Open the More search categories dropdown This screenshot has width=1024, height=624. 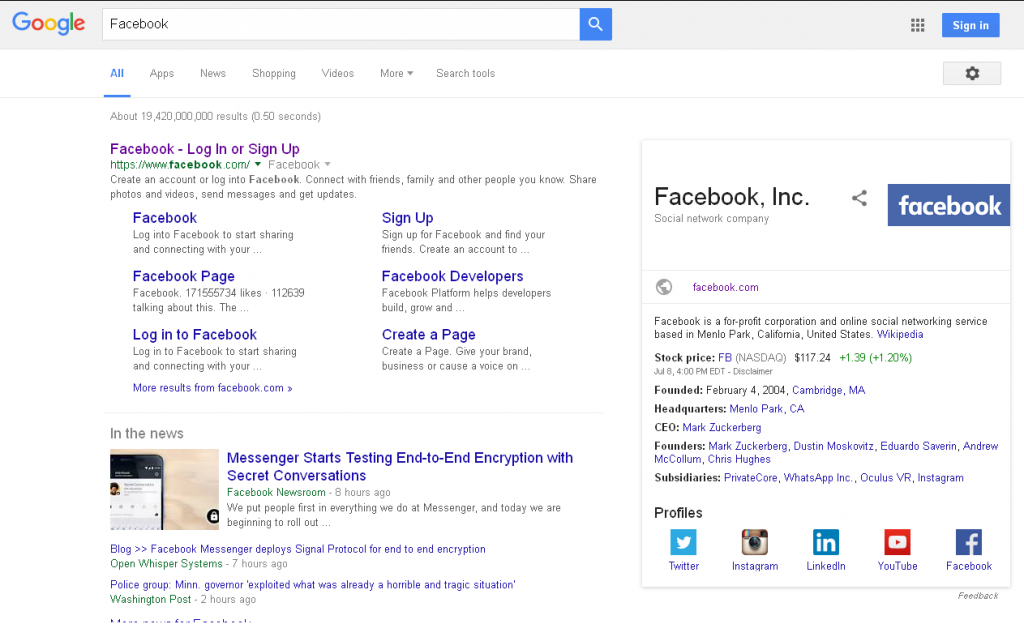click(x=396, y=73)
